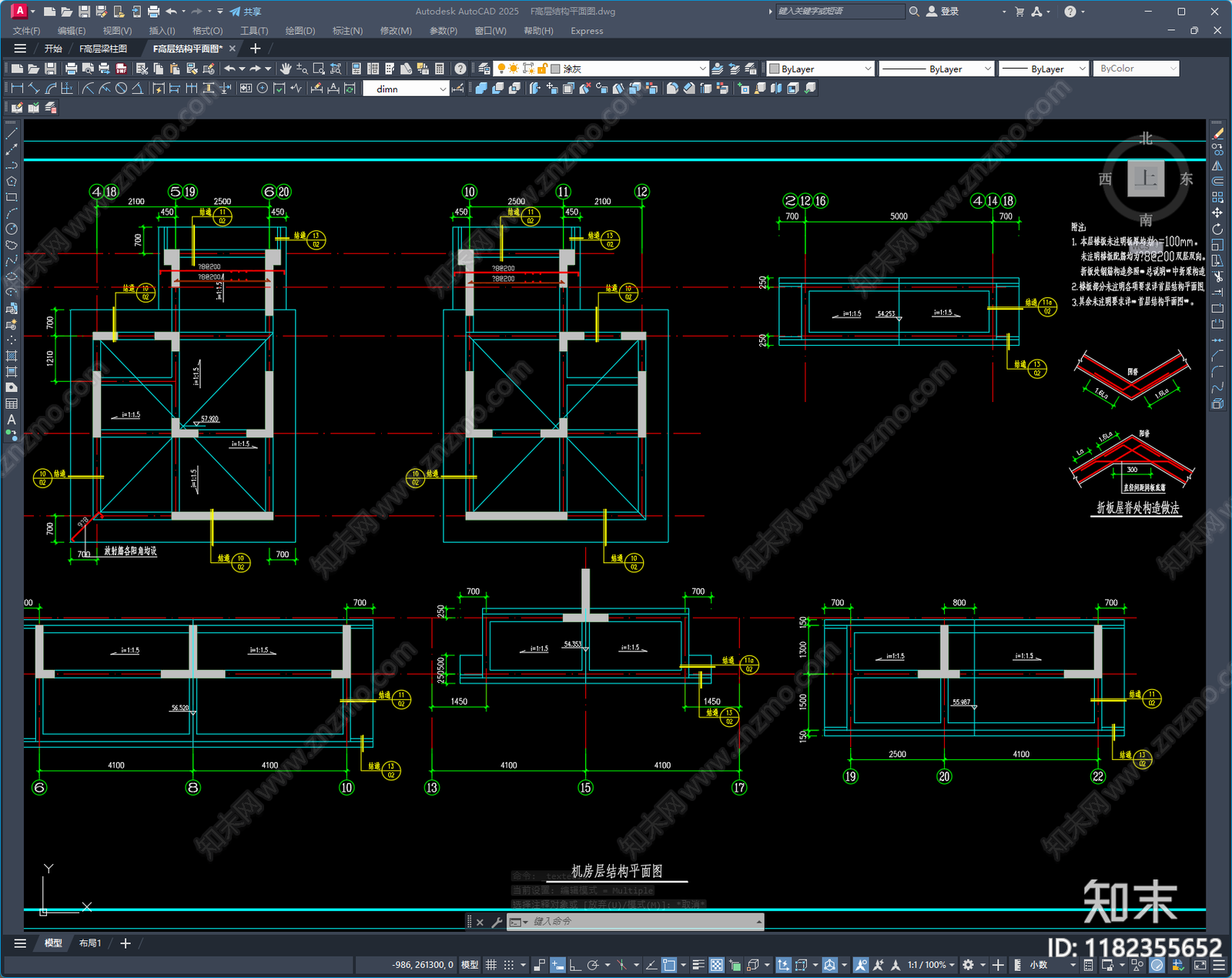The width and height of the screenshot is (1232, 978).
Task: Select the Diameter dimension tool
Action: point(121,89)
